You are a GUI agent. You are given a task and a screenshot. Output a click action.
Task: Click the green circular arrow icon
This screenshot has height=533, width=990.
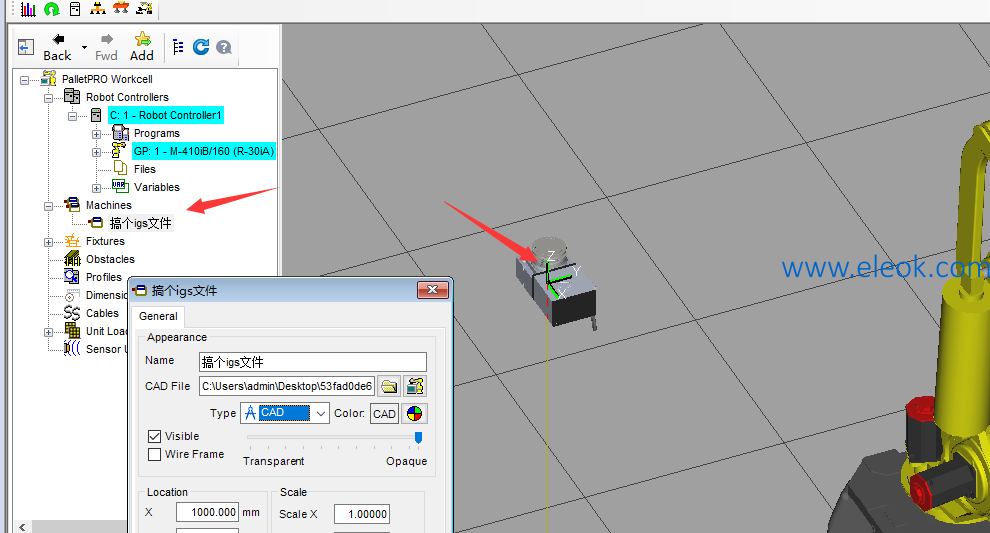coord(52,8)
